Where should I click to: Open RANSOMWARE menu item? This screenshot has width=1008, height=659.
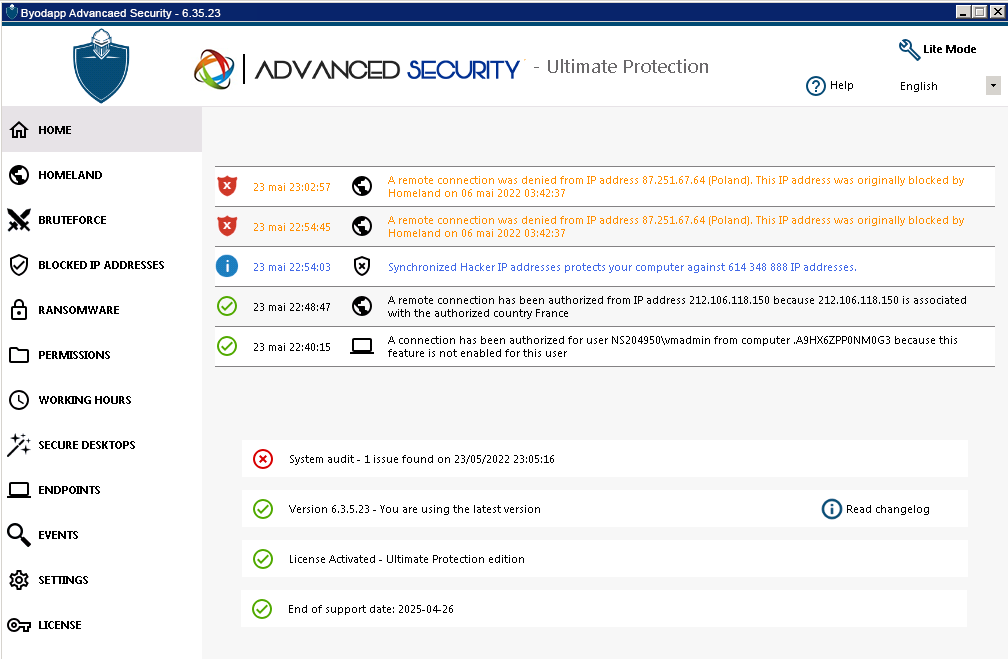[x=102, y=310]
